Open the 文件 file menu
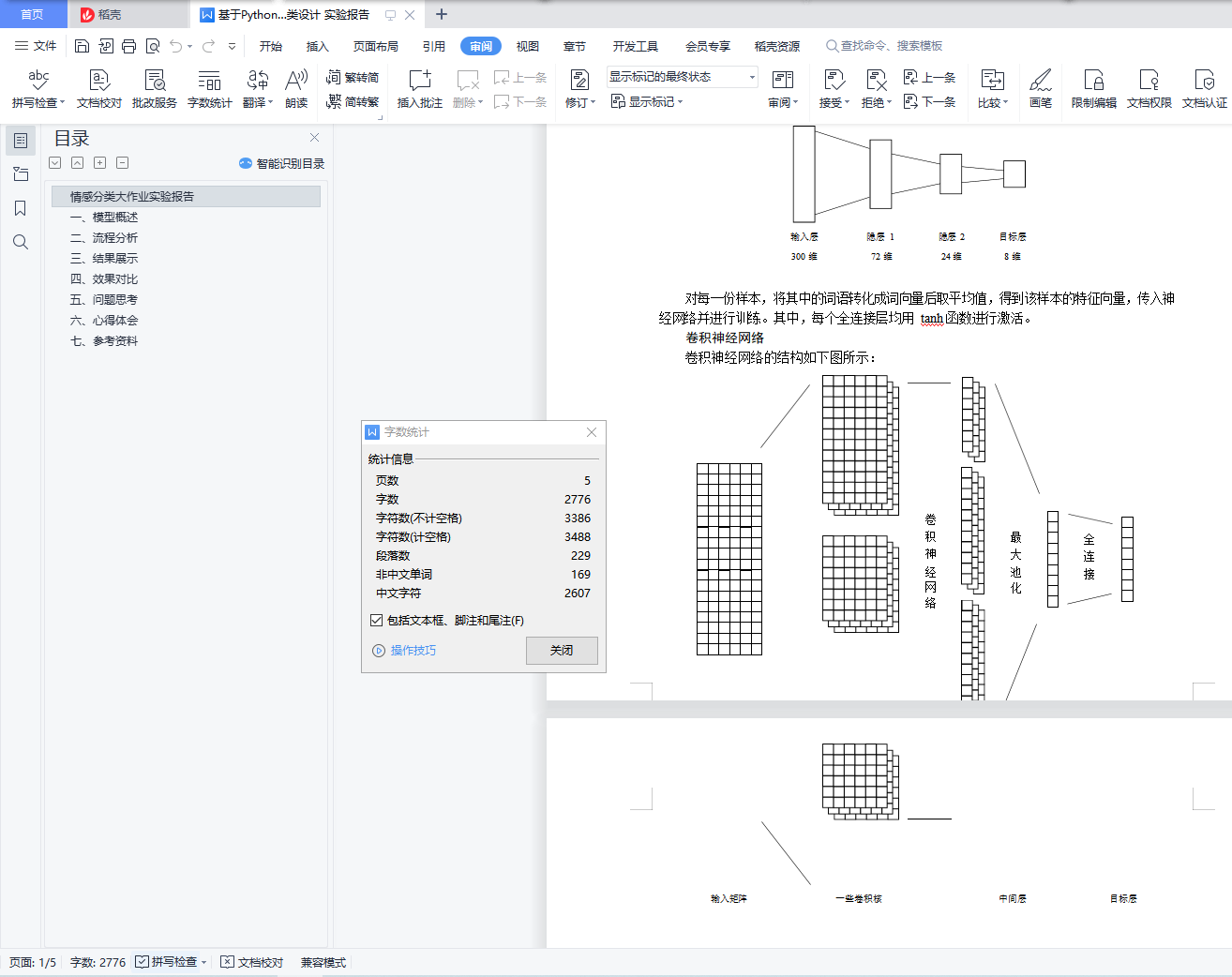The image size is (1232, 977). [36, 46]
